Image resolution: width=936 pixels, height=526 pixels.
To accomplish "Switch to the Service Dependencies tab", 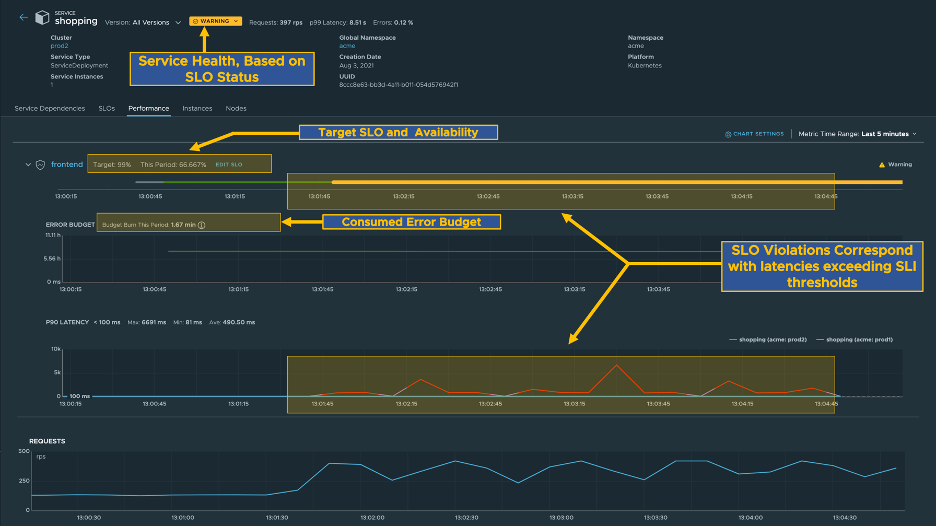I will click(50, 108).
